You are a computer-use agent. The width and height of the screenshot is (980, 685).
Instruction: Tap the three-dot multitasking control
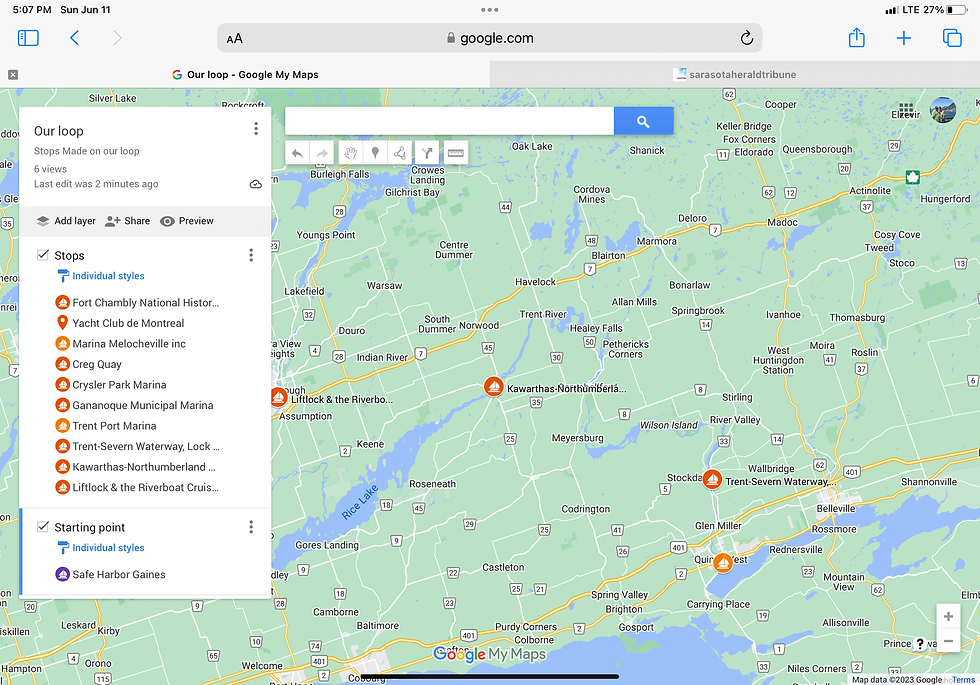(x=489, y=9)
